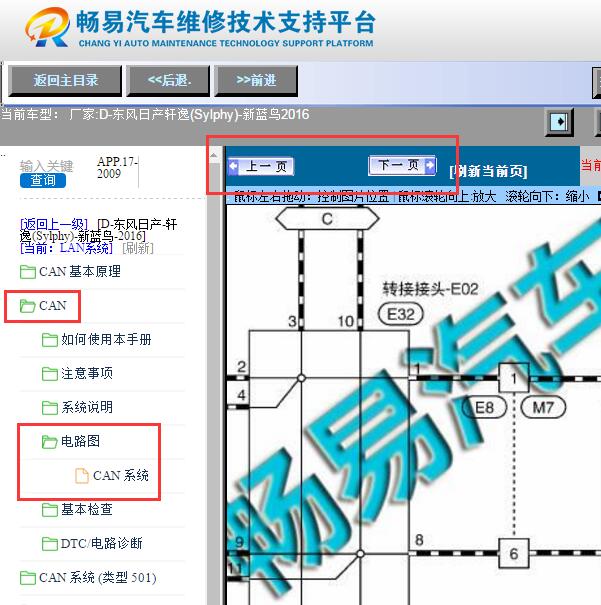Collapse the 电路图 folder

coord(71,441)
